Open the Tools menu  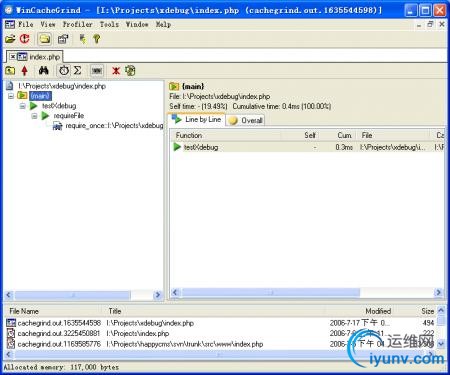click(x=109, y=24)
